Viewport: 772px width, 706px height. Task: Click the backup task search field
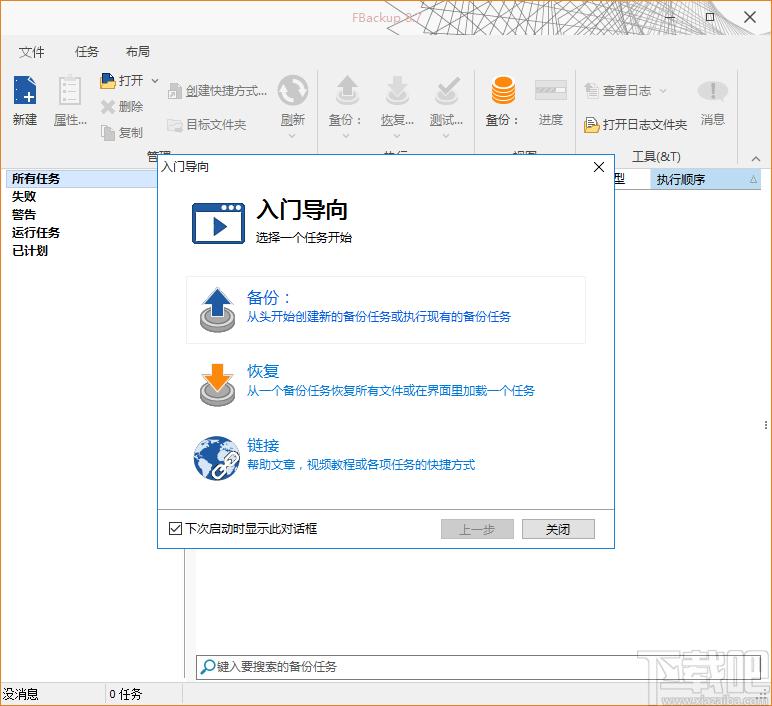pos(420,666)
